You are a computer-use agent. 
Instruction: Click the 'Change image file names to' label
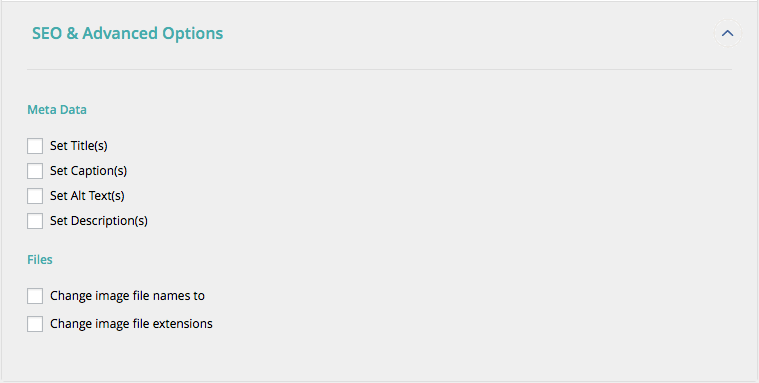pyautogui.click(x=127, y=296)
